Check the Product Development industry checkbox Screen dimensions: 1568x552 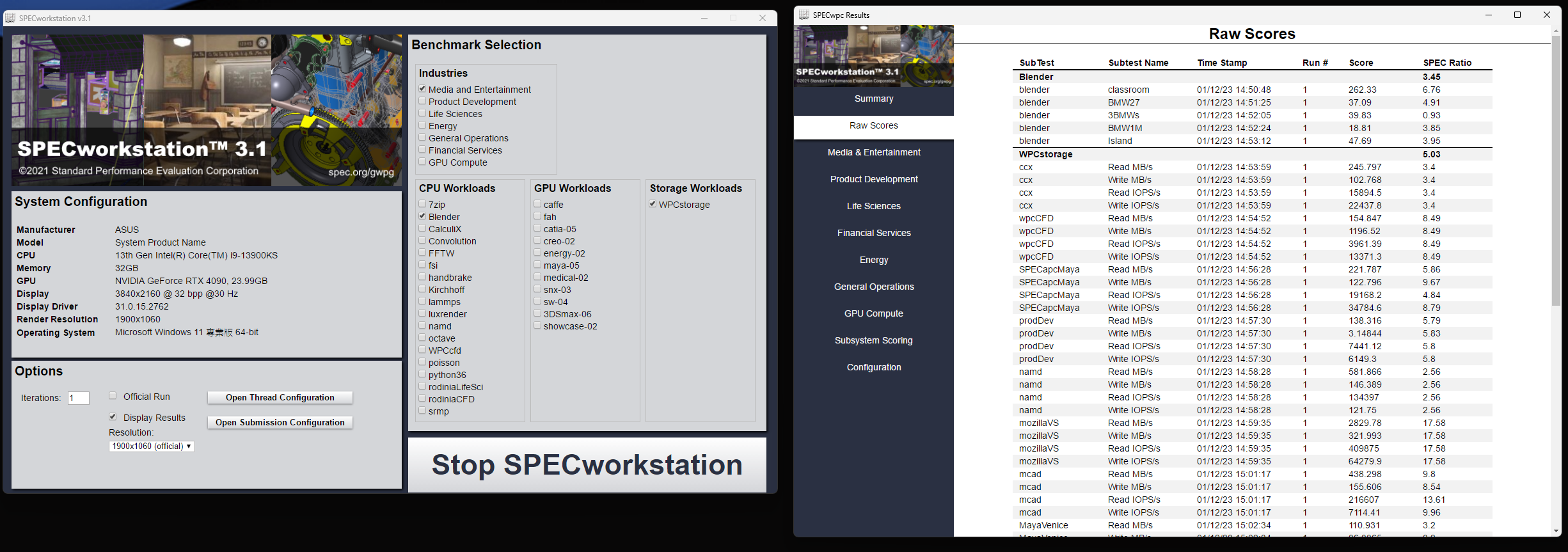pyautogui.click(x=422, y=101)
